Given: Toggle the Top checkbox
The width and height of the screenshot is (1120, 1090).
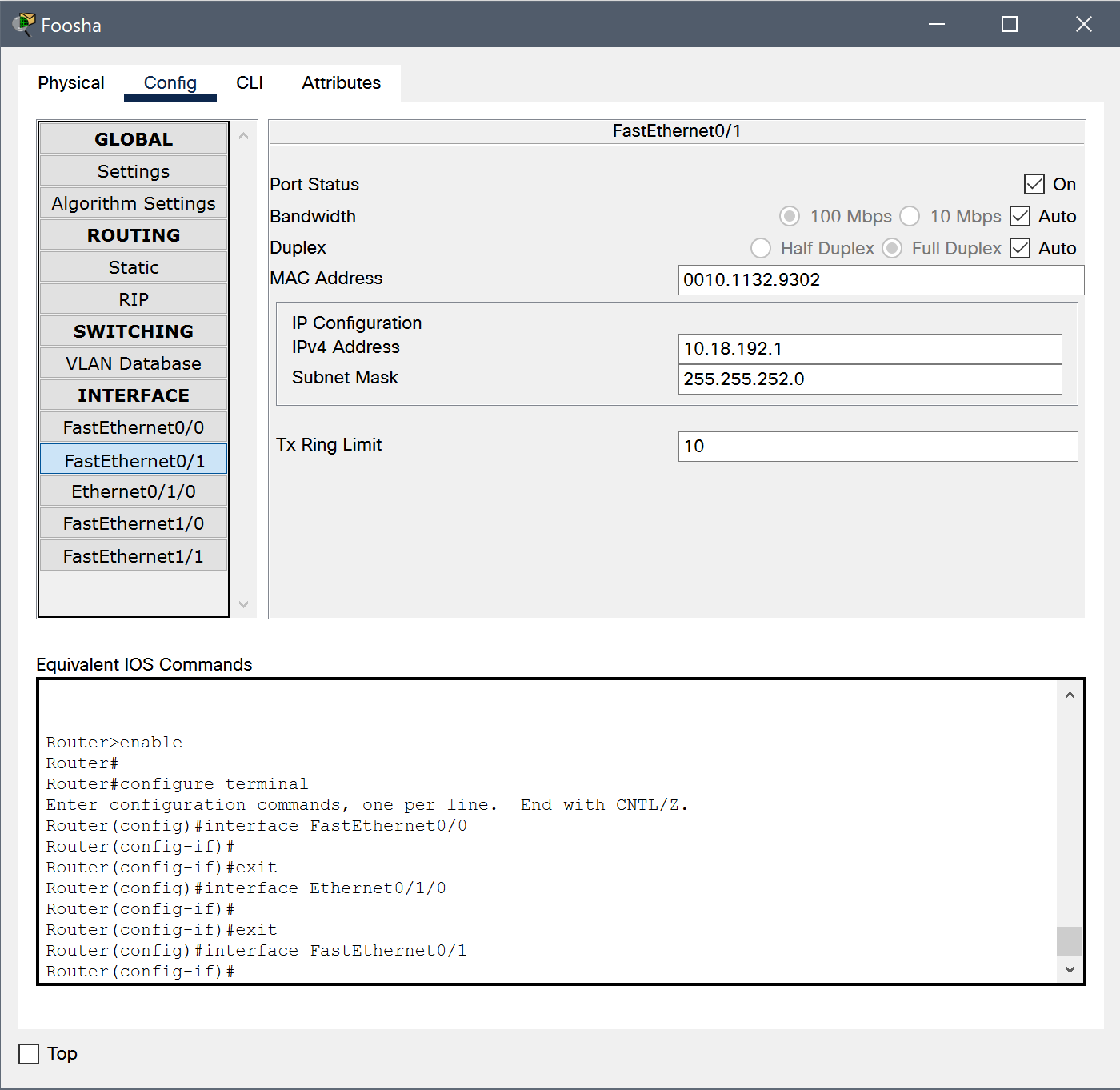Looking at the screenshot, I should 29,1054.
